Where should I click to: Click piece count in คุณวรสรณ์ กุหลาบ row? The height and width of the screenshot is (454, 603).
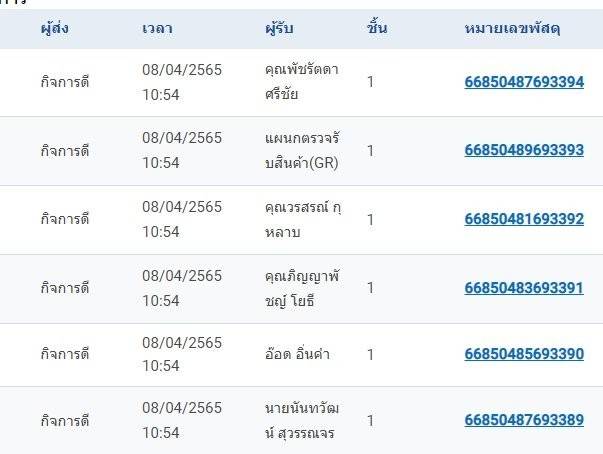370,219
